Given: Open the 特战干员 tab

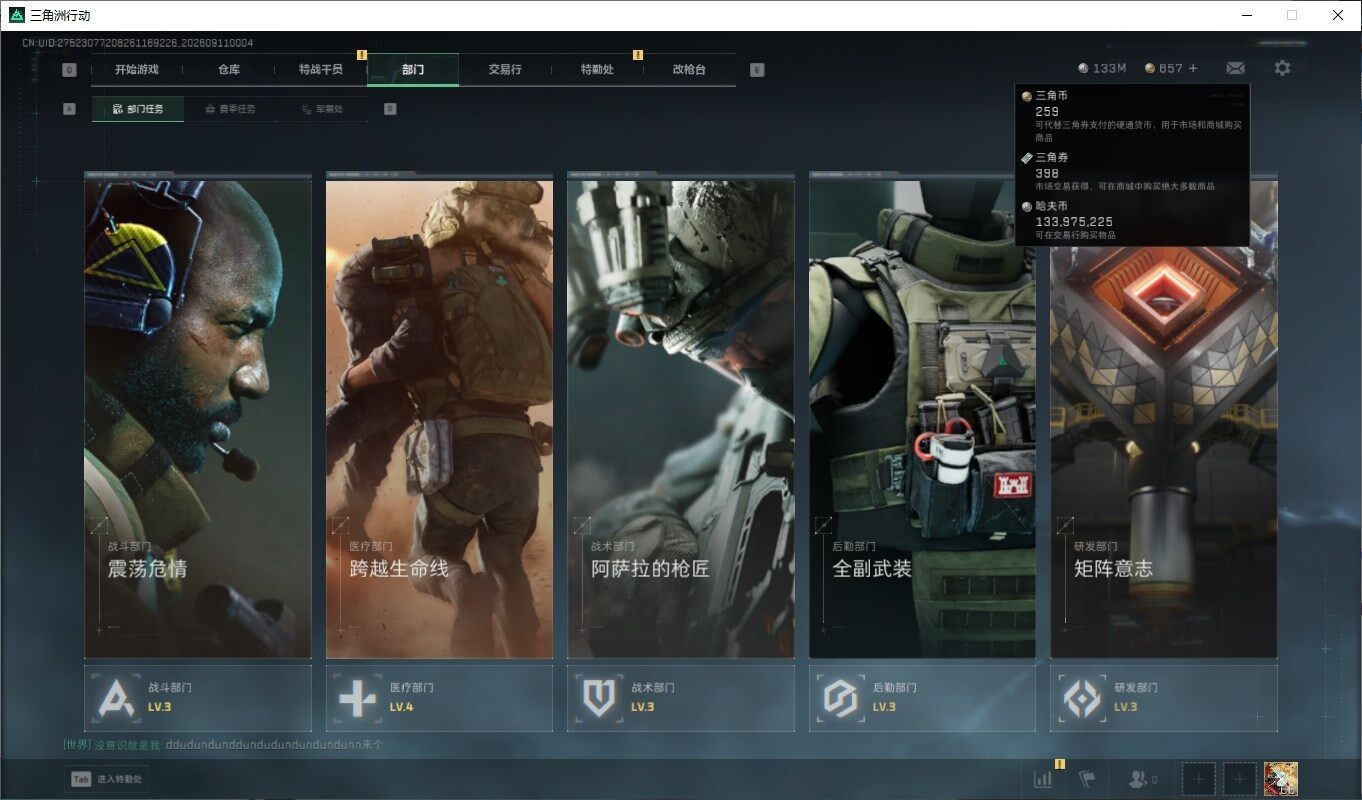Looking at the screenshot, I should (x=321, y=70).
